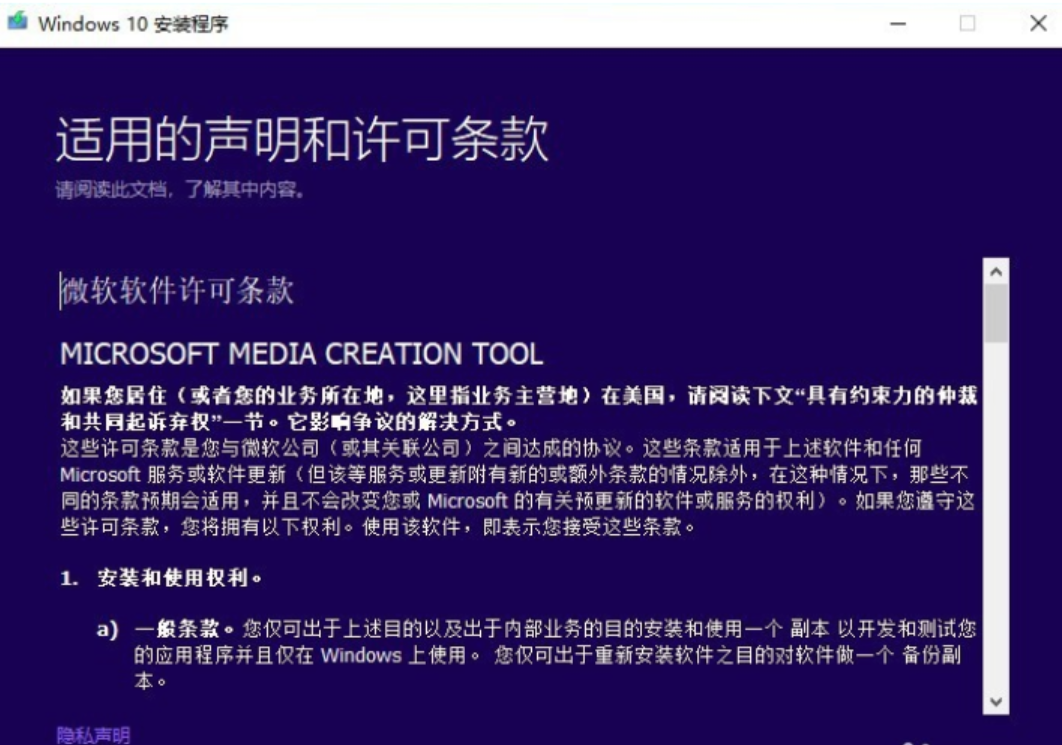Image resolution: width=1062 pixels, height=745 pixels.
Task: Click the Windows 10 安装程序 title bar text
Action: coord(133,24)
